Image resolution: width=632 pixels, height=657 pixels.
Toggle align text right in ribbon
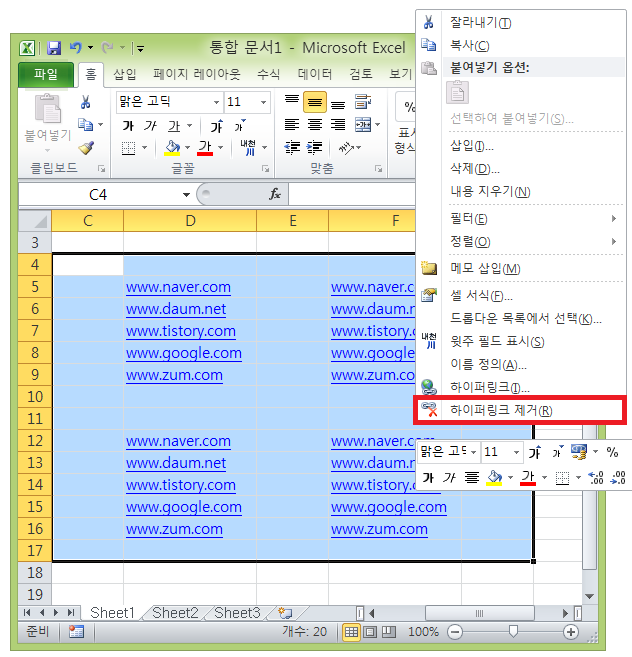click(338, 124)
